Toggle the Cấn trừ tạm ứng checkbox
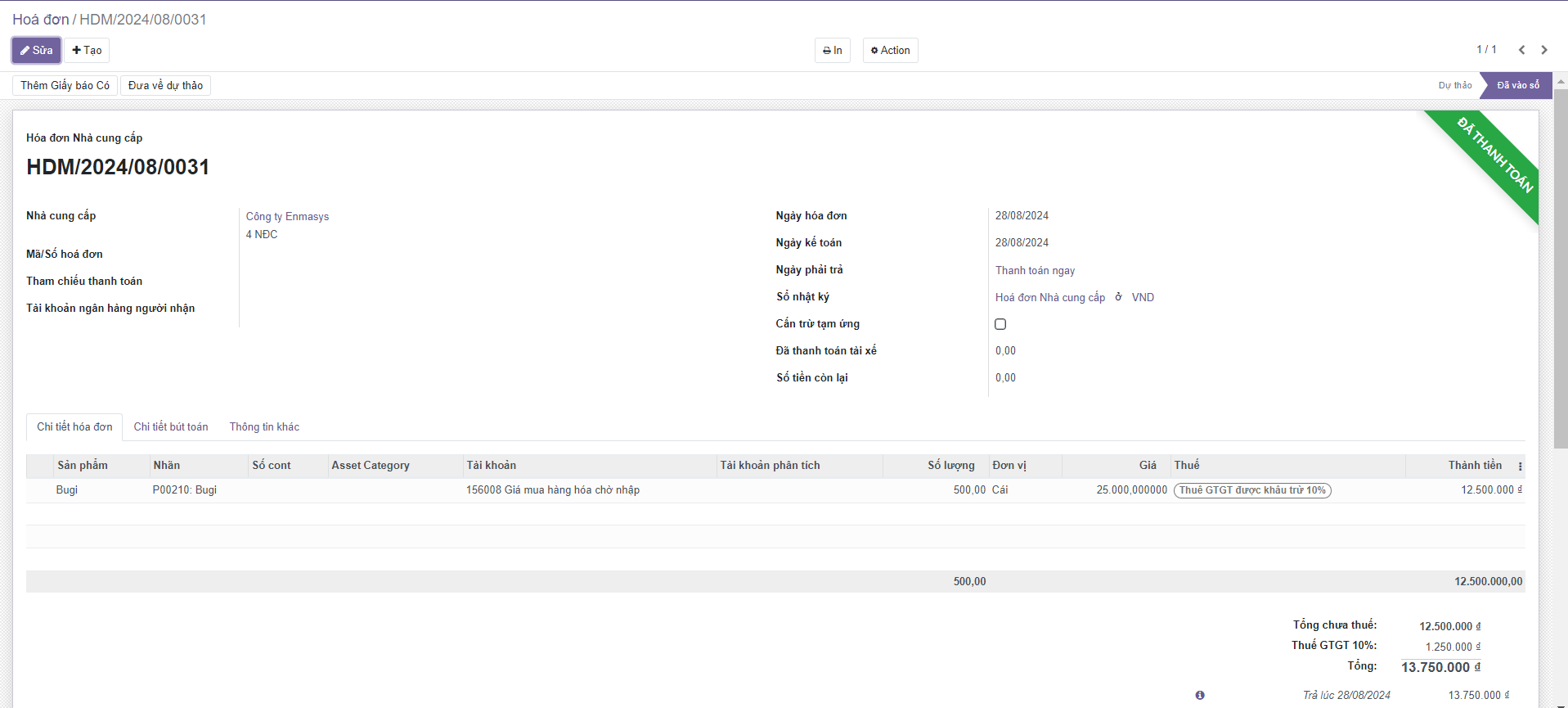 point(1000,324)
